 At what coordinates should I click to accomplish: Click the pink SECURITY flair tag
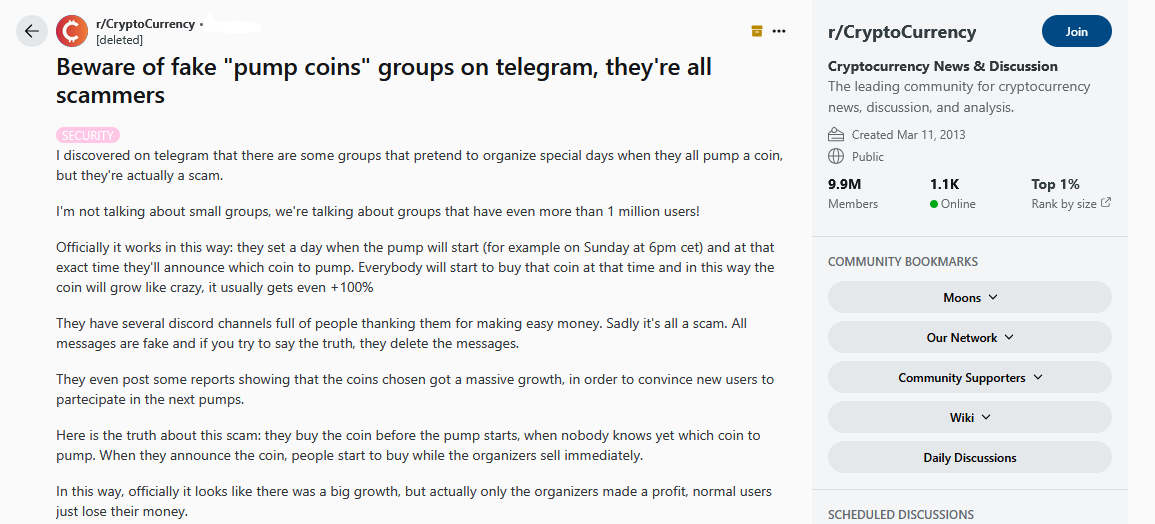coord(88,136)
